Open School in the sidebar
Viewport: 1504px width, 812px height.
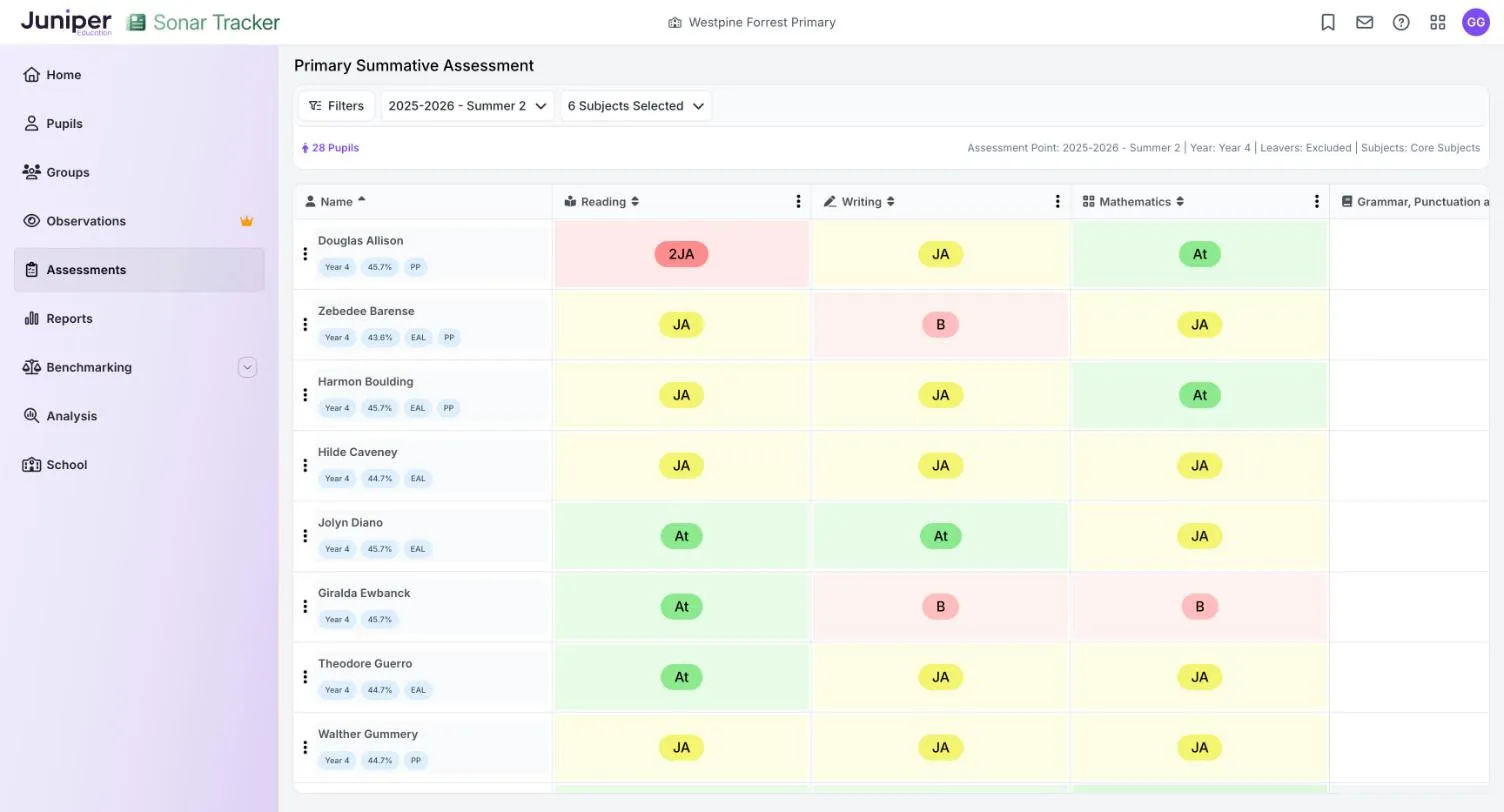pos(139,465)
